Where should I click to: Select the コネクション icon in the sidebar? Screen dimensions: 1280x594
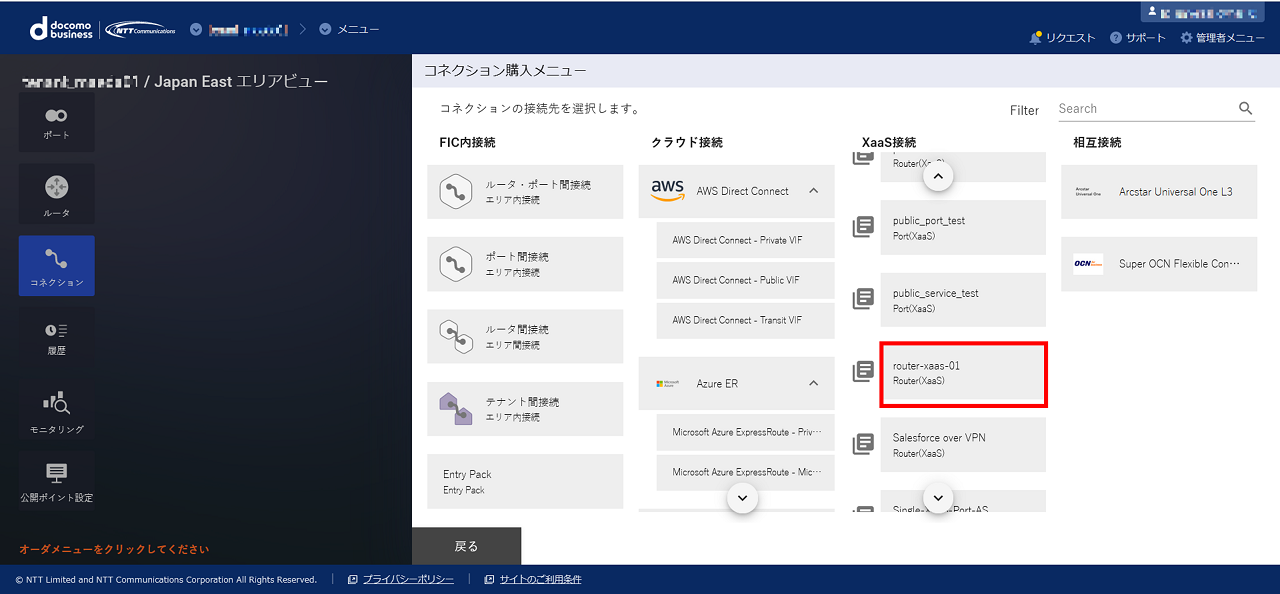56,266
